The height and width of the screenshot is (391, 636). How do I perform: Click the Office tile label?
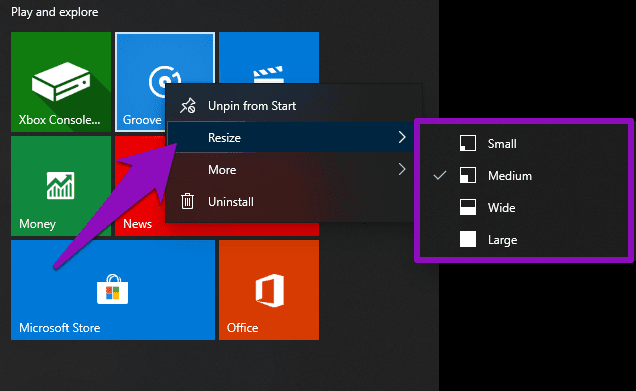(242, 328)
